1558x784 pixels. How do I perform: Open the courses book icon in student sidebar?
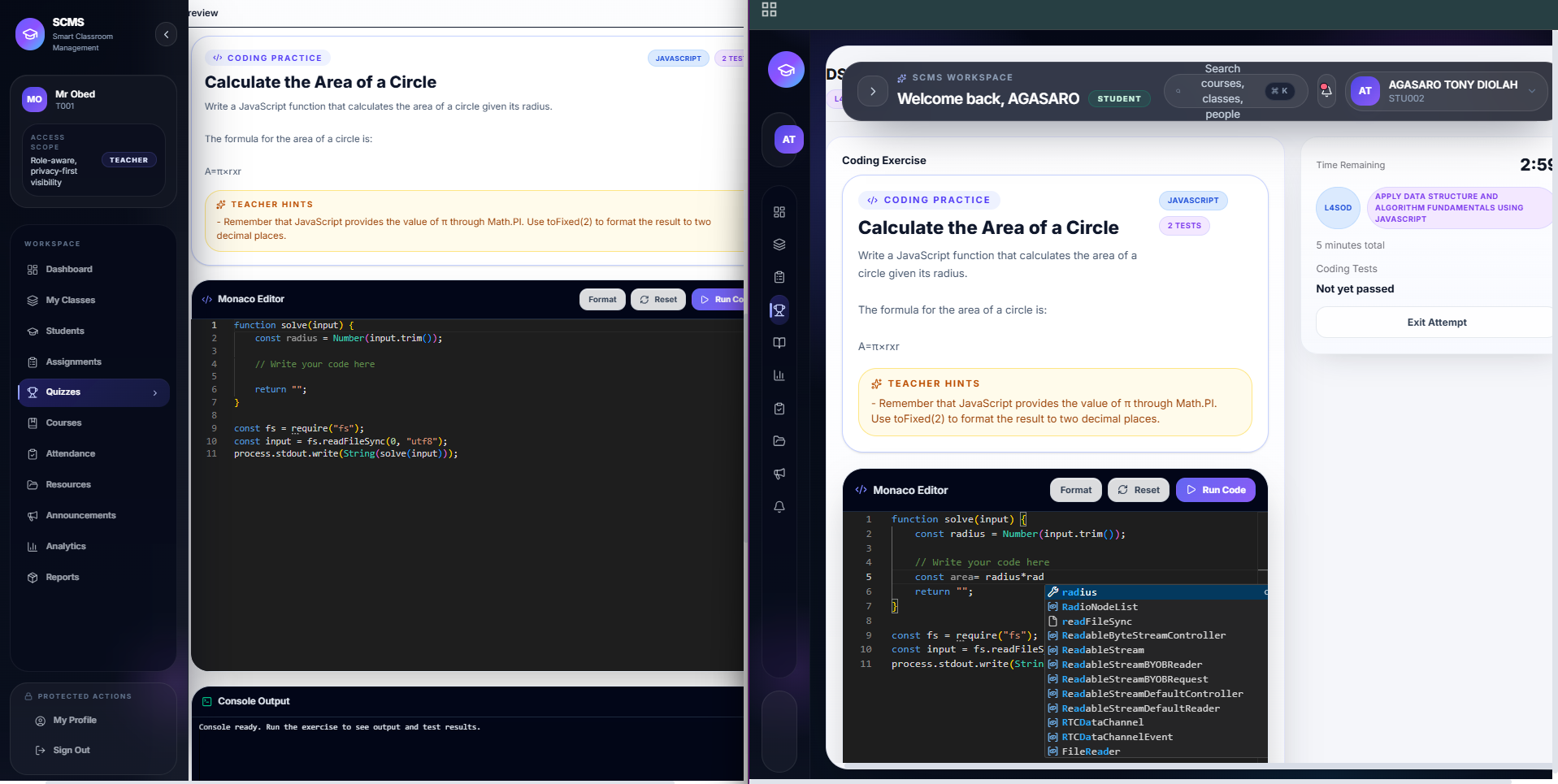coord(779,343)
